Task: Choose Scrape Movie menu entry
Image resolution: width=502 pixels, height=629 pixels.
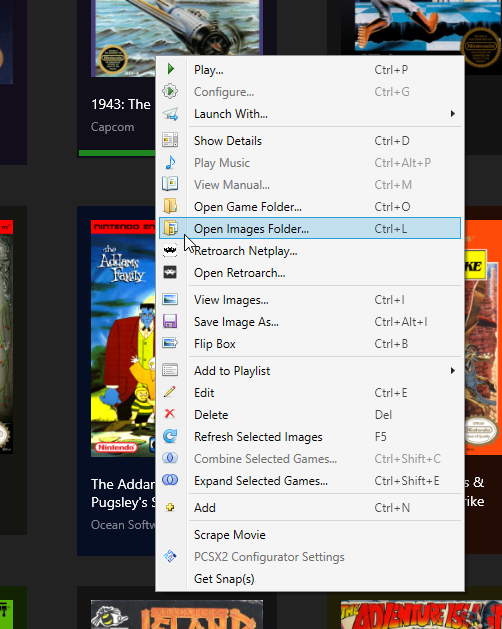Action: point(310,535)
